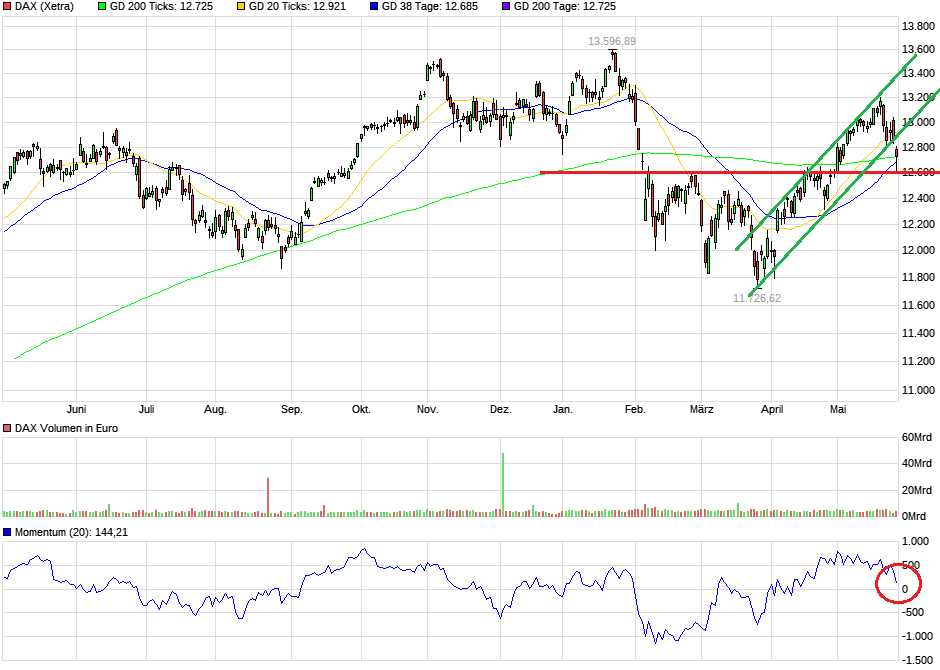Screen dimensions: 940x670
Task: Click the -1.000 momentum axis value
Action: tap(918, 636)
